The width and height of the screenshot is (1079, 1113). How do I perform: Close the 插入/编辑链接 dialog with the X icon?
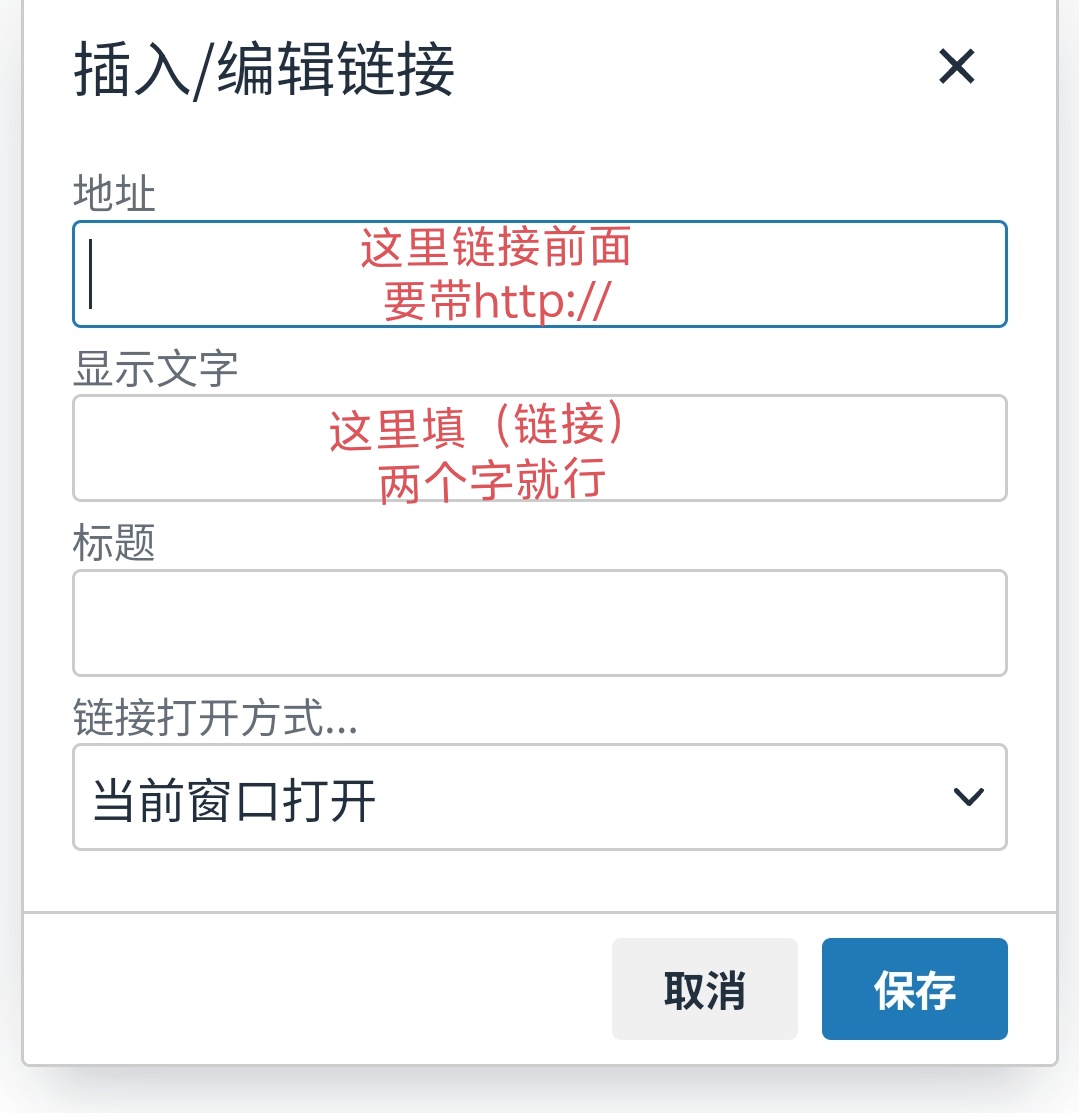click(x=956, y=68)
